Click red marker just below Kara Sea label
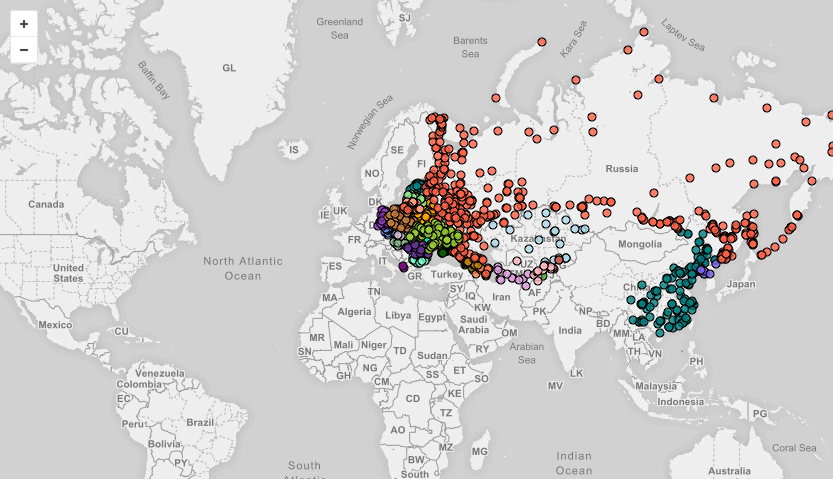 576,80
